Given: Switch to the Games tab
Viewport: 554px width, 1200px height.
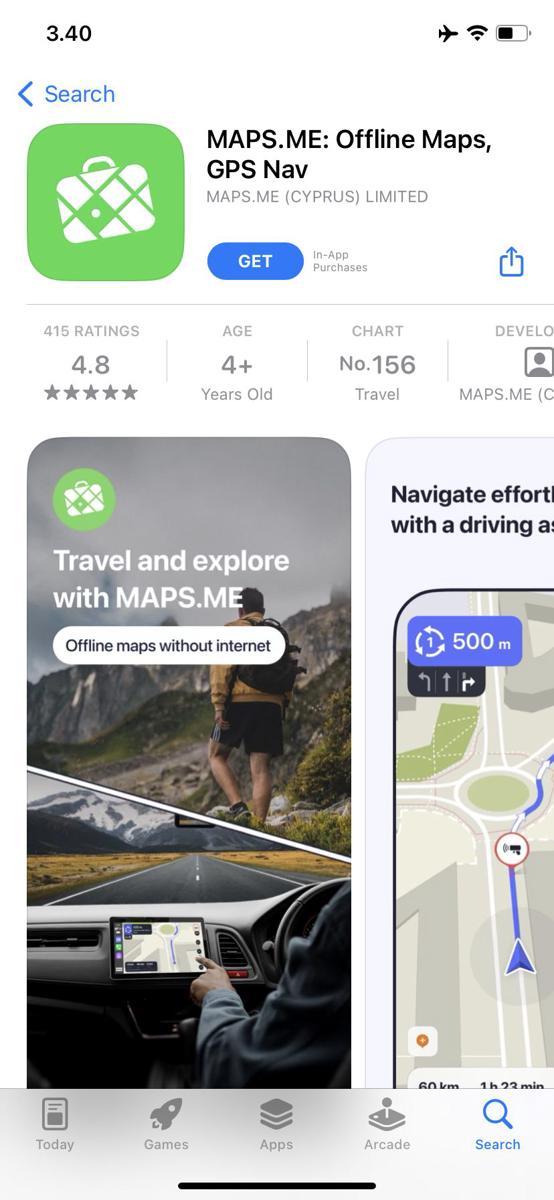Looking at the screenshot, I should coord(166,1124).
